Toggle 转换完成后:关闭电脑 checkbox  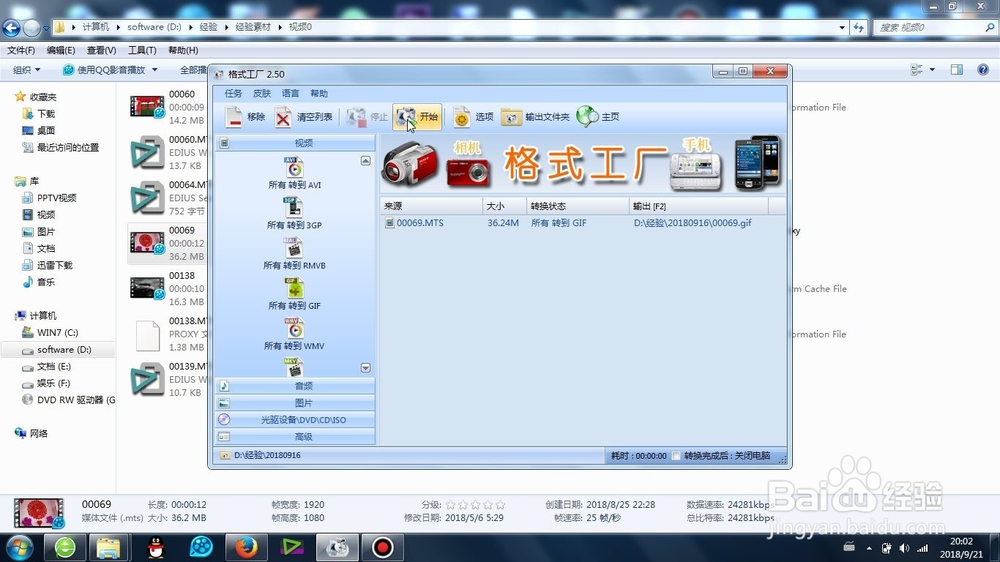click(676, 455)
